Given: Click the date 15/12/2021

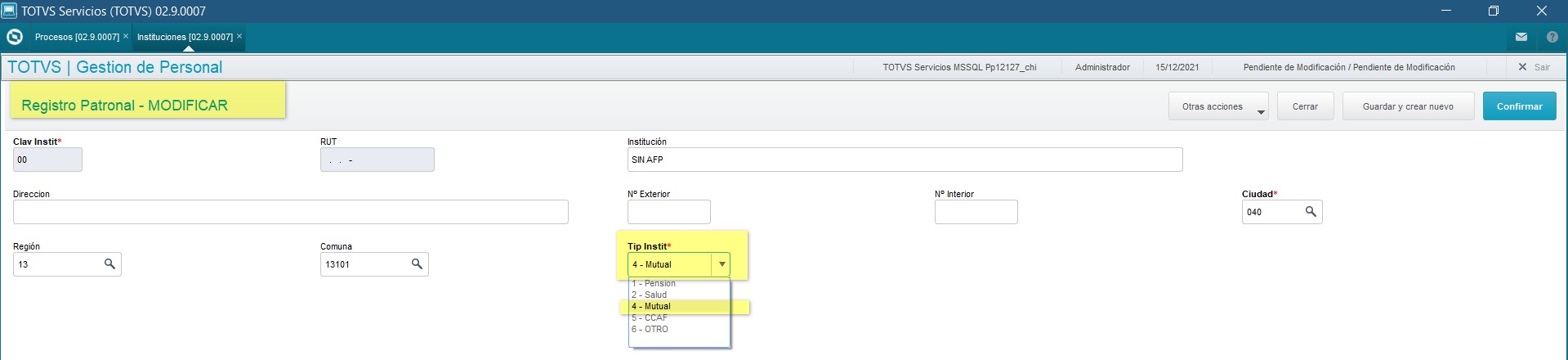Looking at the screenshot, I should pyautogui.click(x=1177, y=67).
